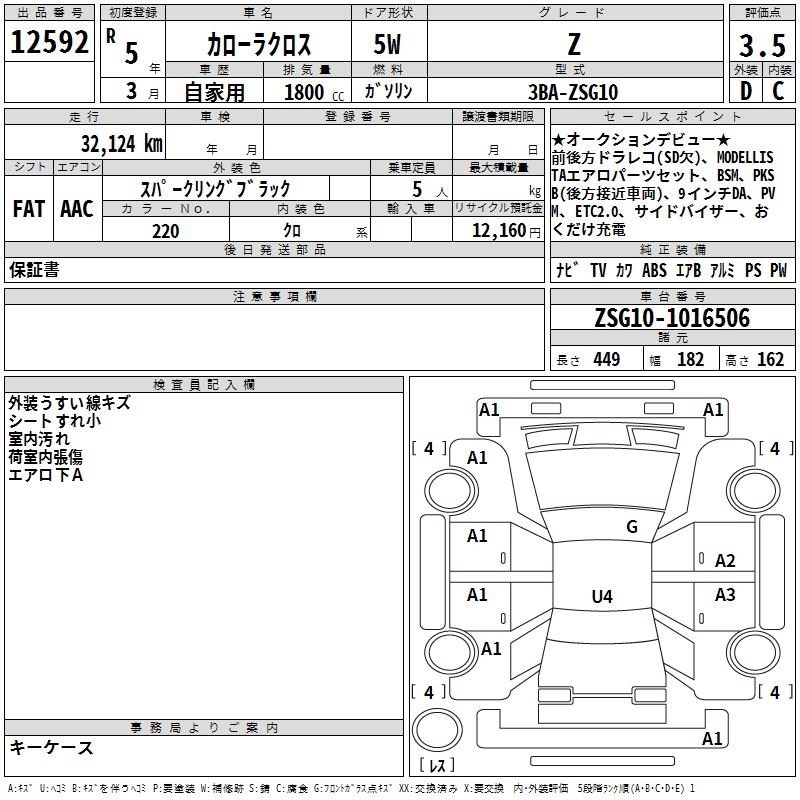Click the ABS equipment code

click(x=655, y=270)
